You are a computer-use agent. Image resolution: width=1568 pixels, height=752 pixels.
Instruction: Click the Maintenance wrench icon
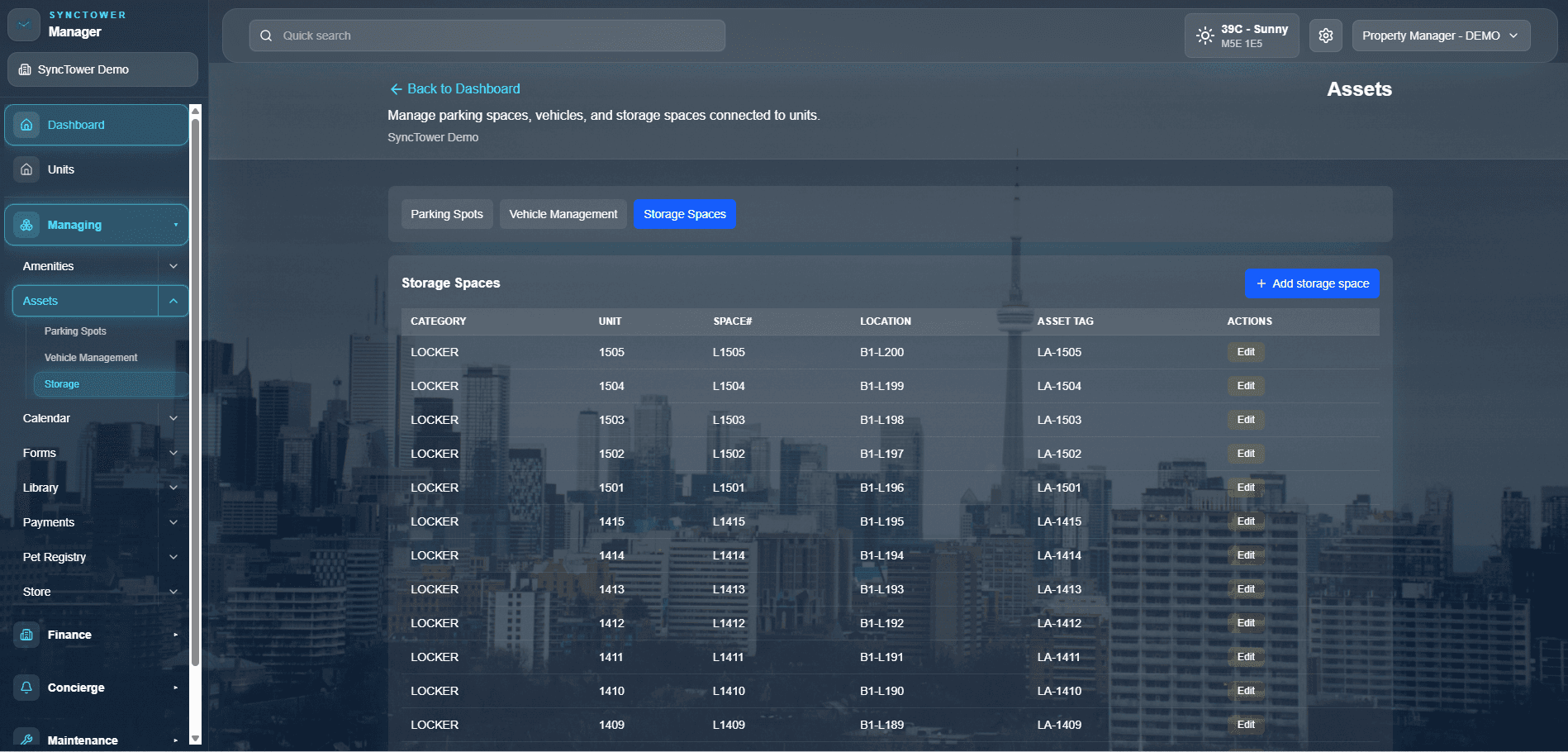tap(26, 740)
